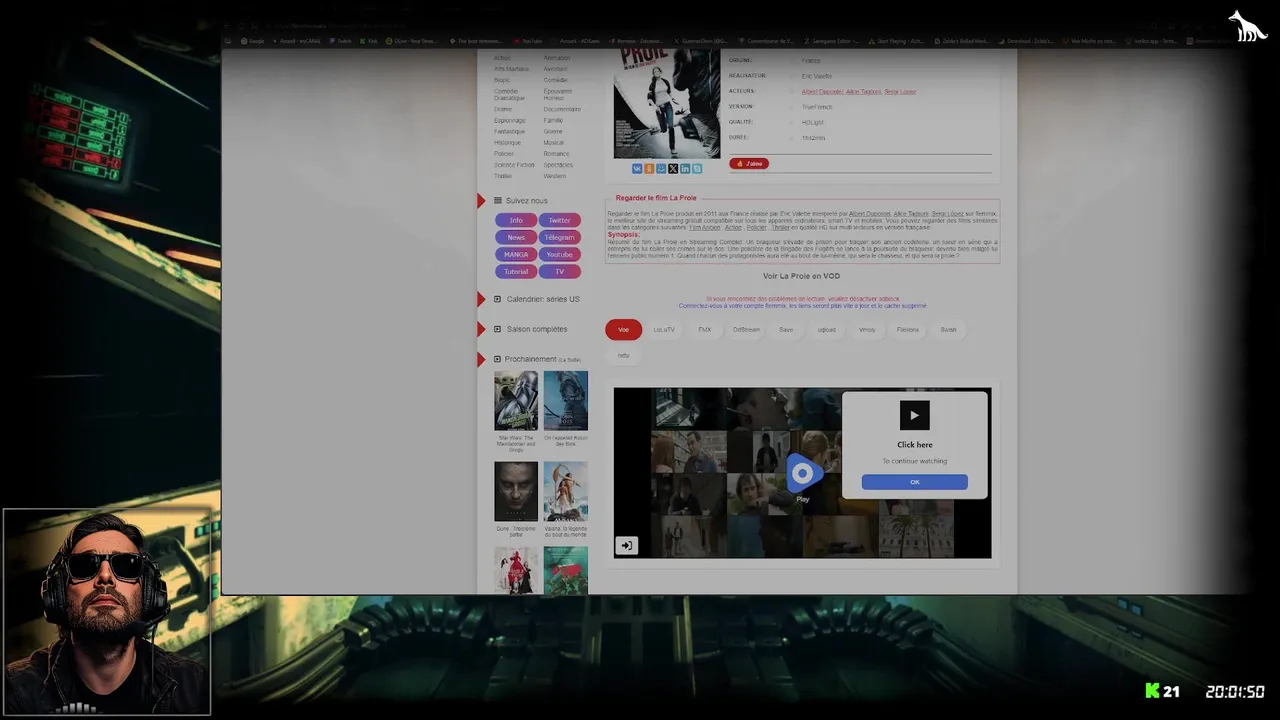
Task: Click the Suivez nous list icon
Action: 498,201
